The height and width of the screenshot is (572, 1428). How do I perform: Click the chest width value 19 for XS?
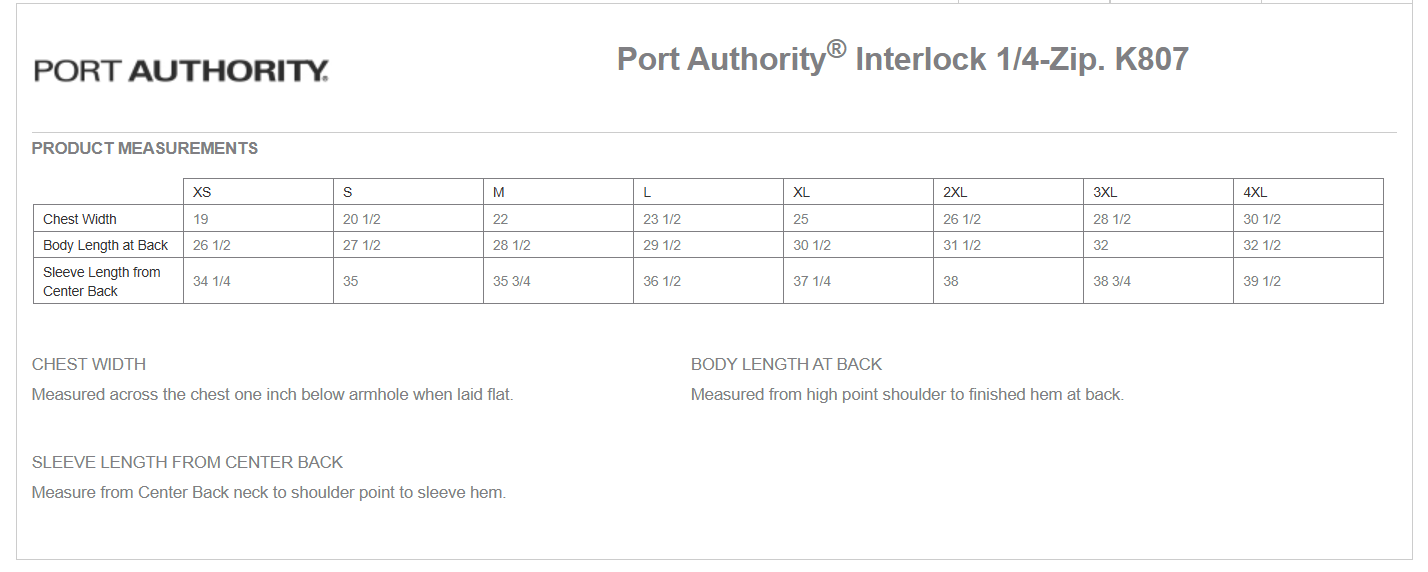point(201,219)
